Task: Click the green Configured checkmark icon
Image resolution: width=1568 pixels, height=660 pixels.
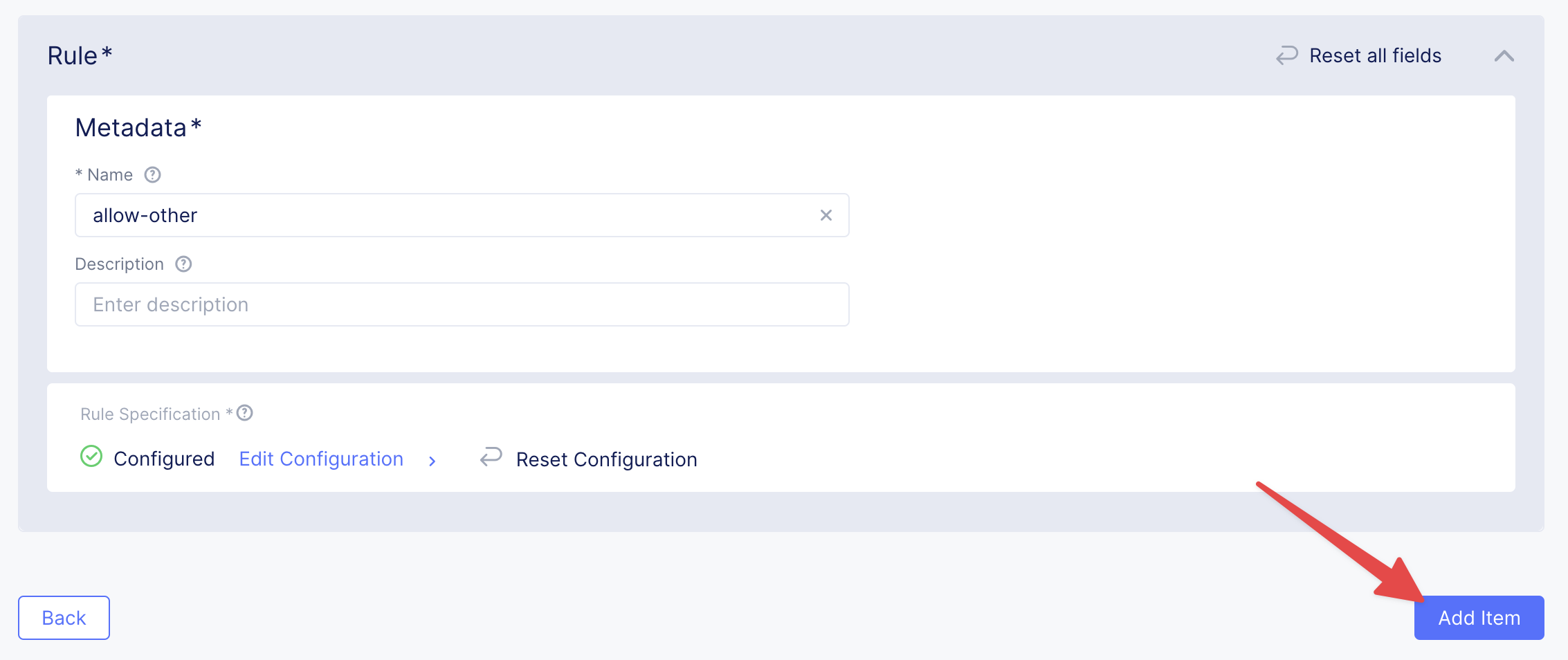Action: [x=91, y=457]
